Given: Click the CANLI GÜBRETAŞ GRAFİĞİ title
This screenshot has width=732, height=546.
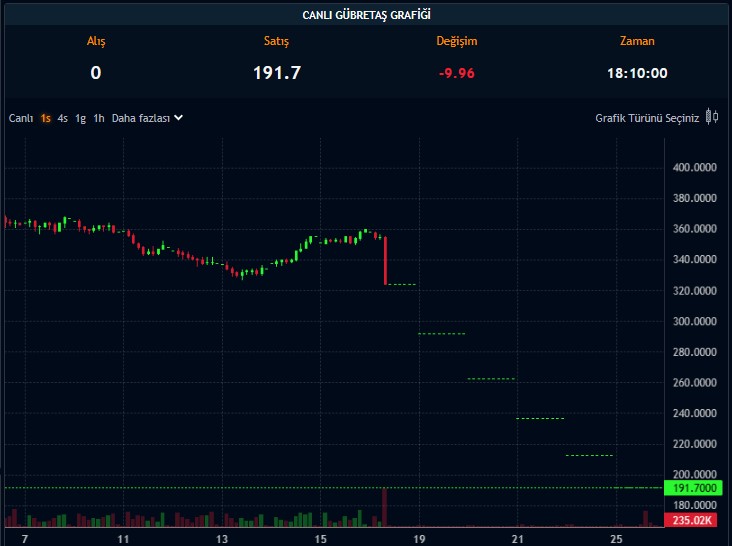Looking at the screenshot, I should point(366,15).
